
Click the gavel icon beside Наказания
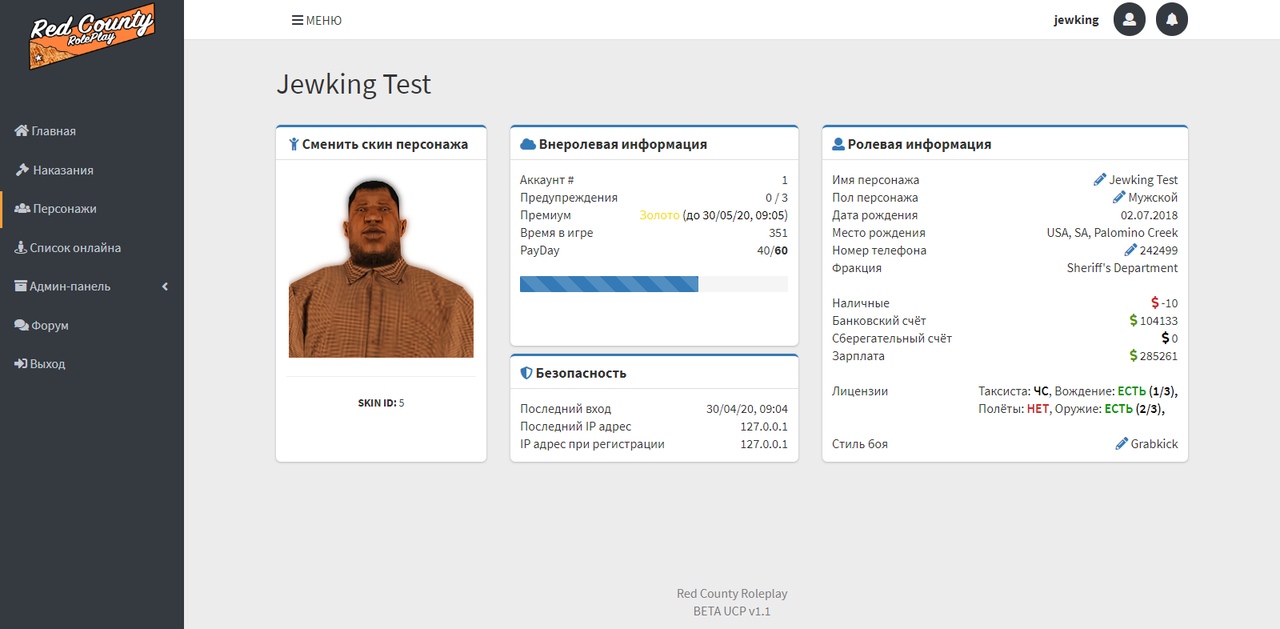[21, 170]
